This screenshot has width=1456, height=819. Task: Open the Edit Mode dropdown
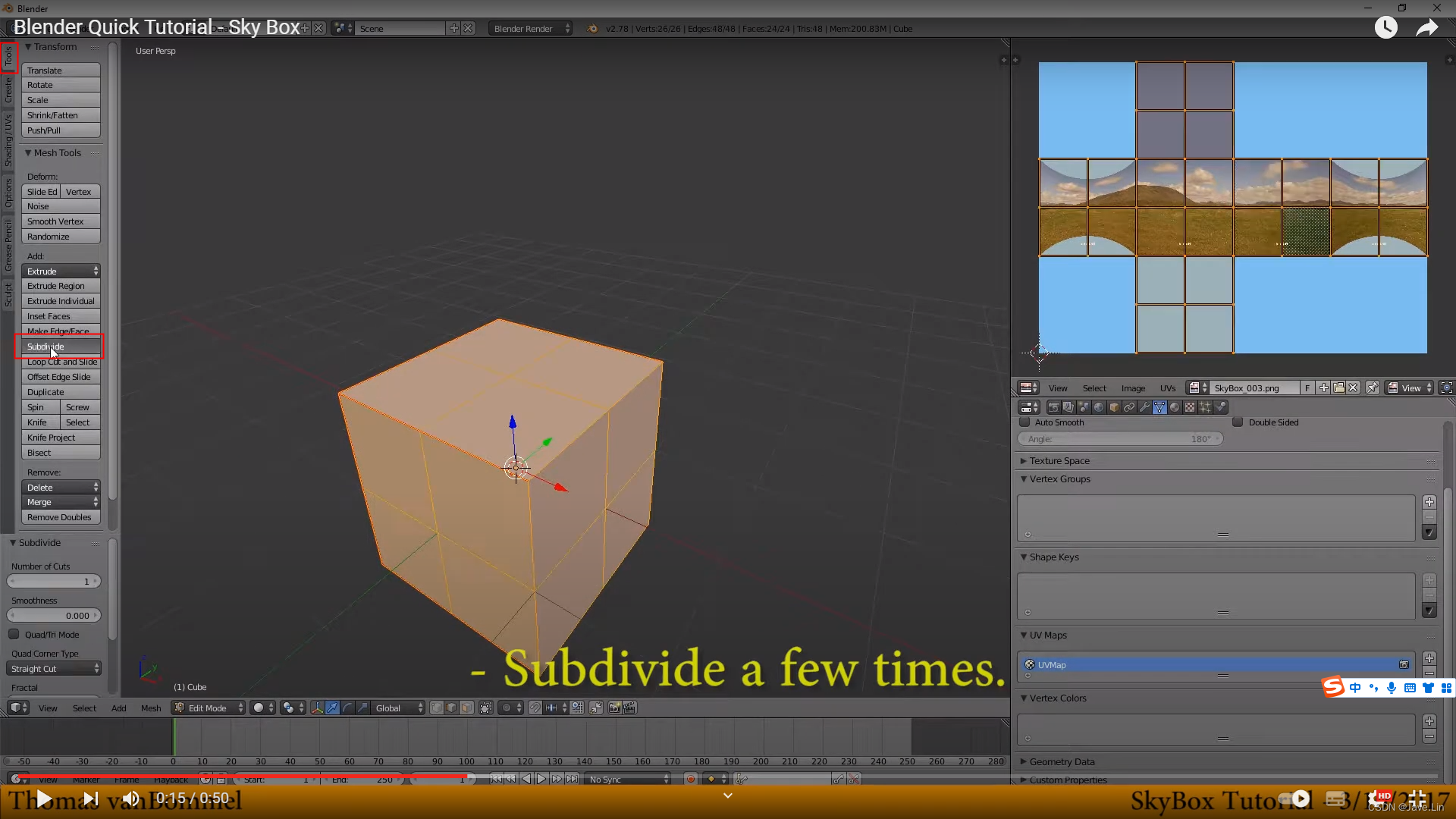coord(209,708)
